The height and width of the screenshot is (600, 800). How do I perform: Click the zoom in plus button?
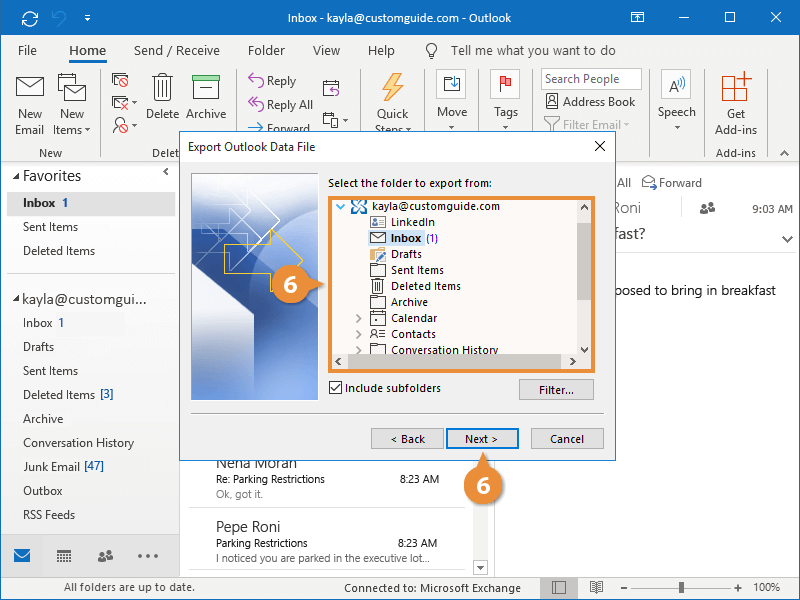click(738, 588)
